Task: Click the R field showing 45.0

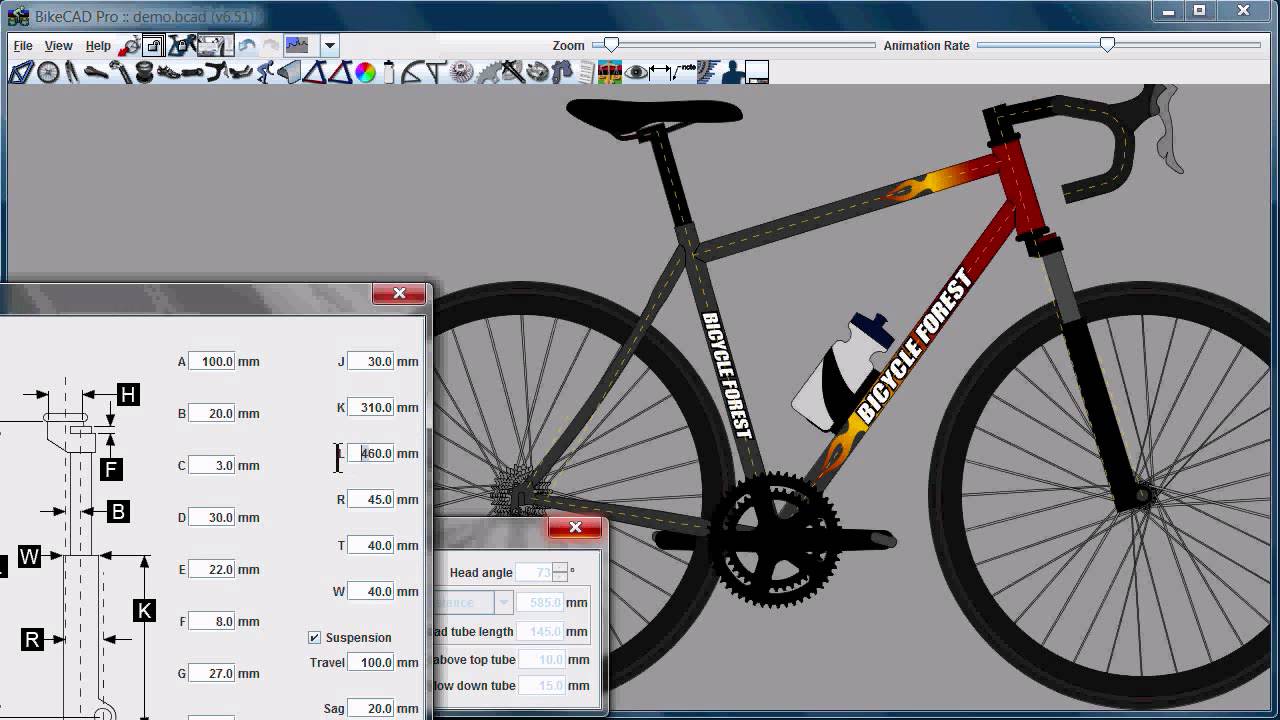Action: 371,499
